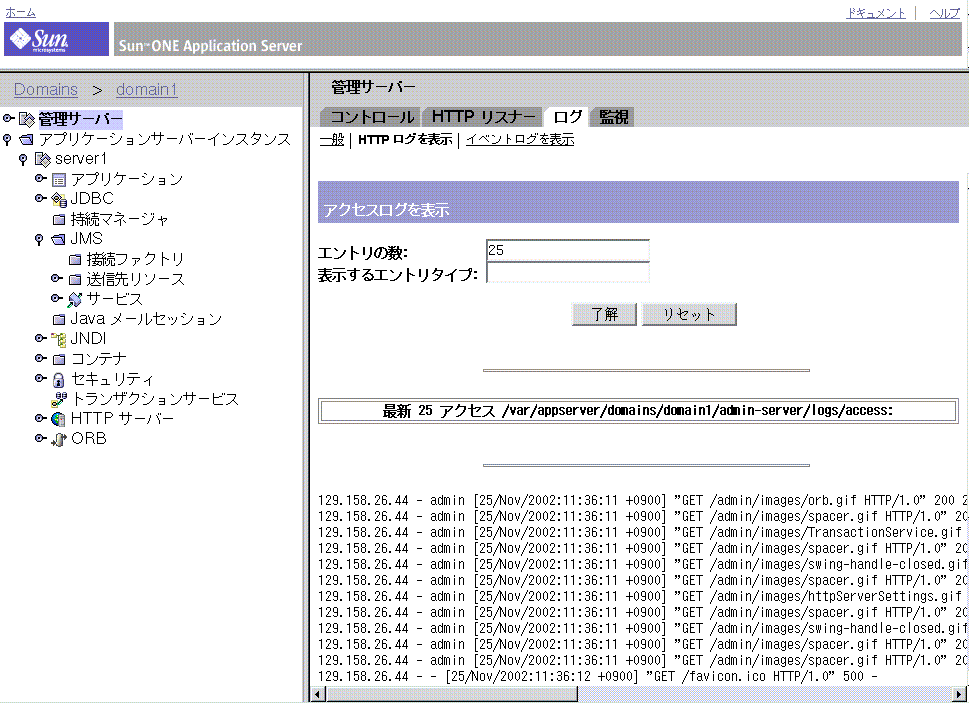Collapse the server1 node handle
The height and width of the screenshot is (703, 969).
pos(23,160)
